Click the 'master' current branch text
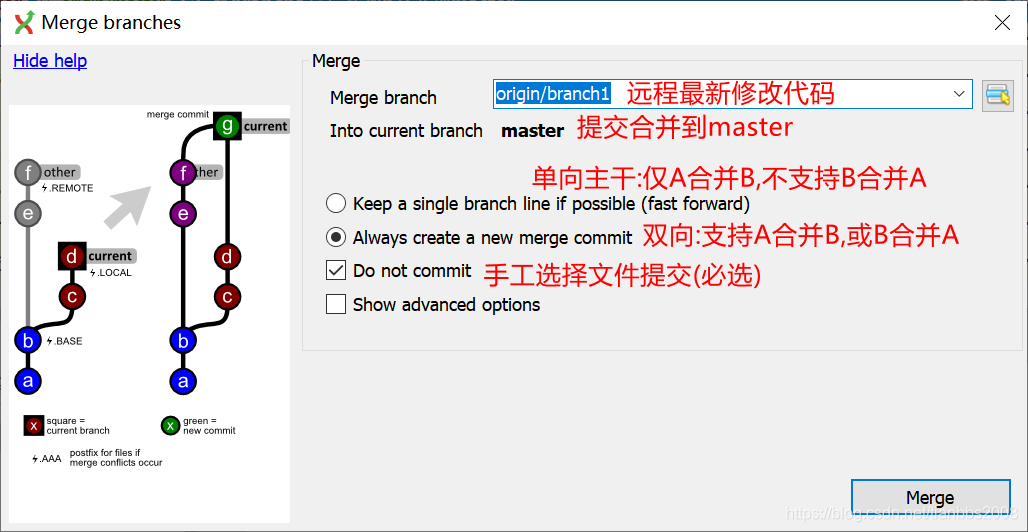This screenshot has height=532, width=1028. (532, 131)
